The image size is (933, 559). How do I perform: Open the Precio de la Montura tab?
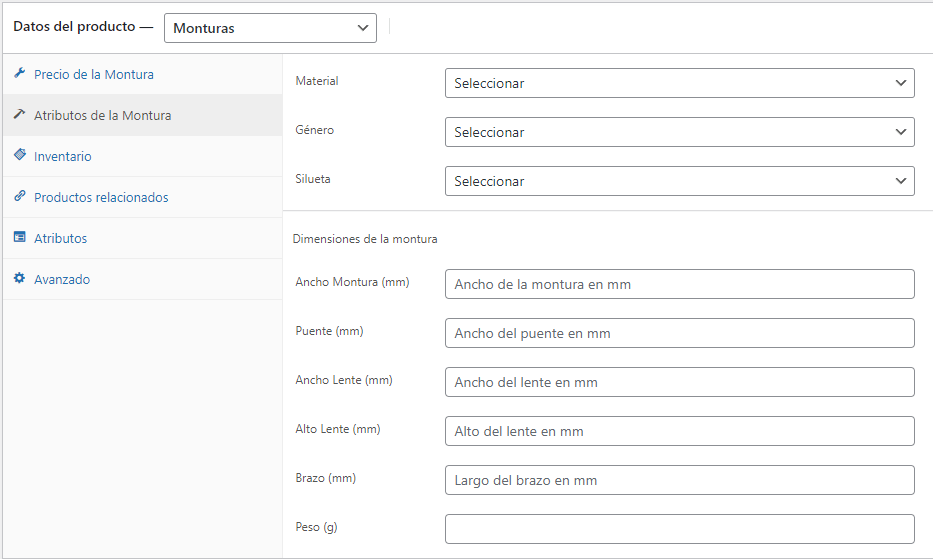coord(142,74)
